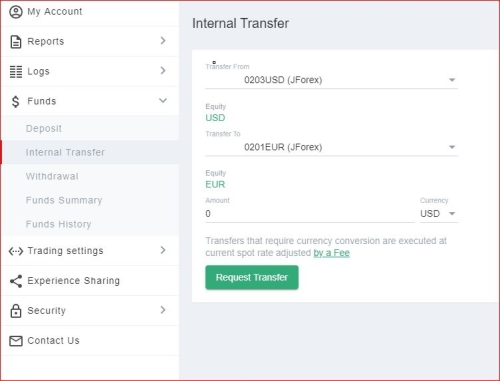Click the Request Transfer button

[252, 277]
